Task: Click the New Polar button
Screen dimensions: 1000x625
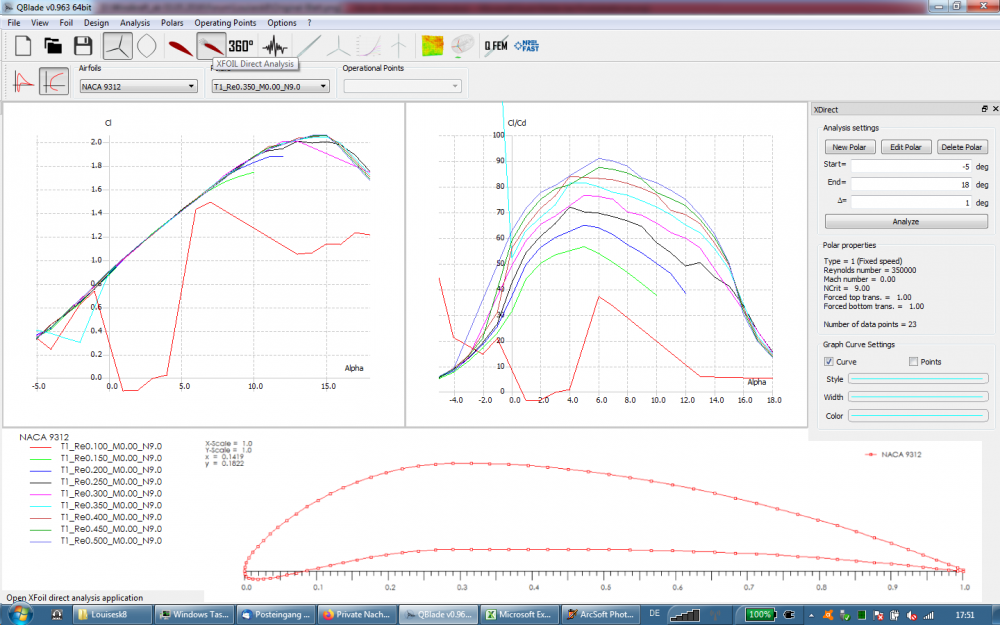Action: (850, 147)
